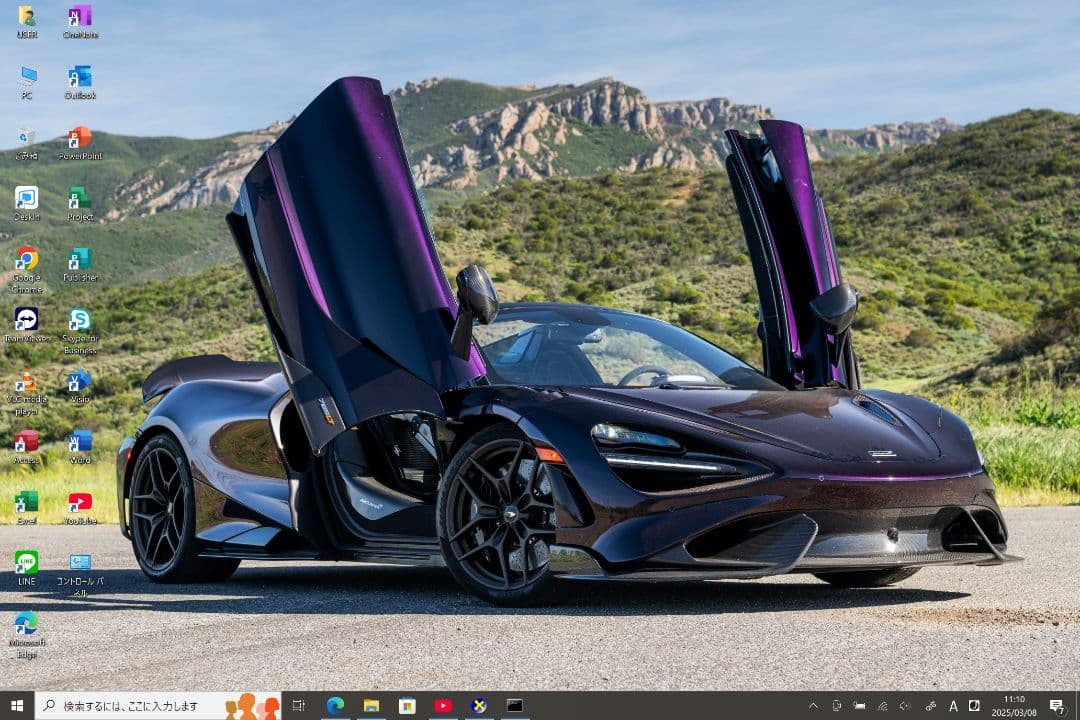The width and height of the screenshot is (1080, 720).
Task: Open the Windows Start menu
Action: (17, 706)
